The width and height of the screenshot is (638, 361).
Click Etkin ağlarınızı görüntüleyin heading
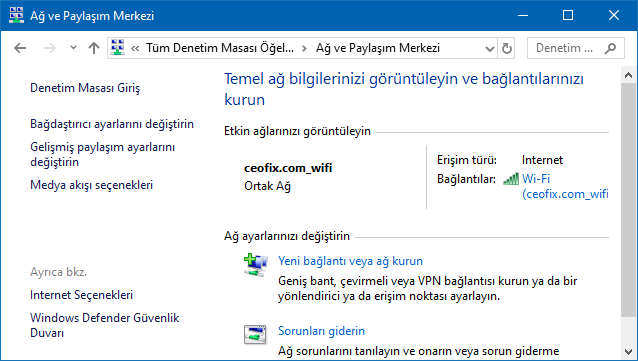(x=297, y=131)
